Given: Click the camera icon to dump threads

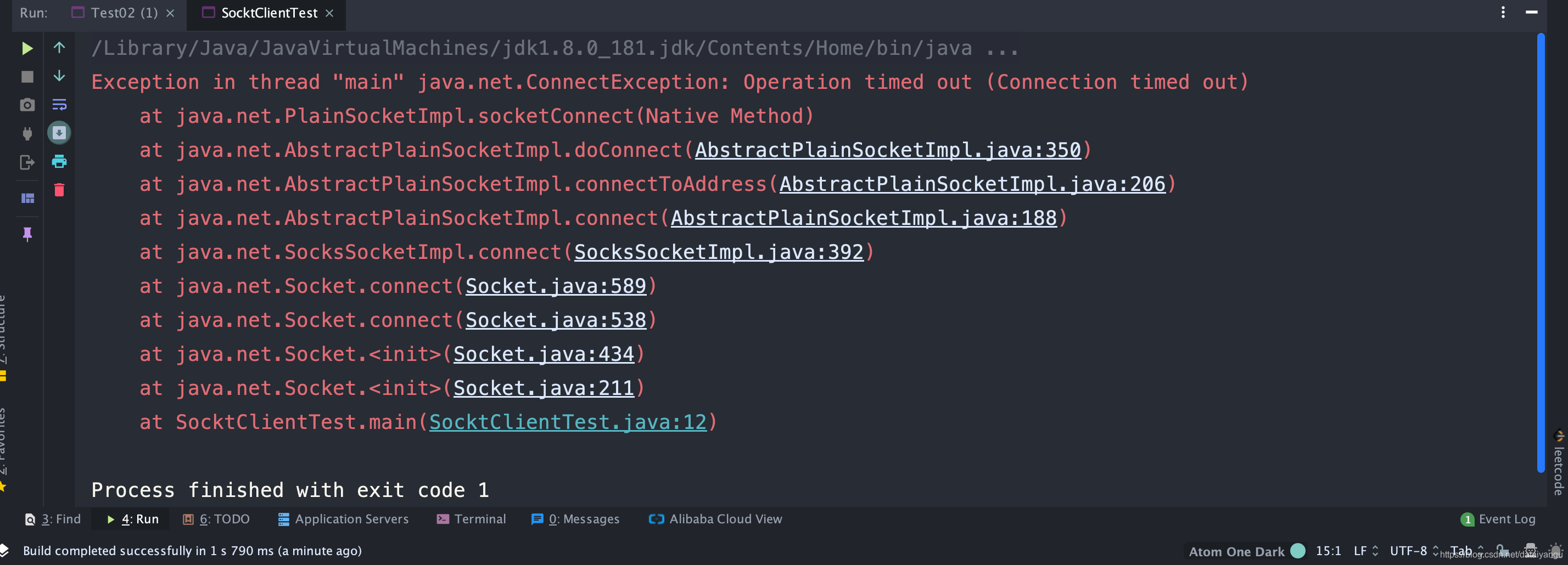Looking at the screenshot, I should click(x=27, y=105).
